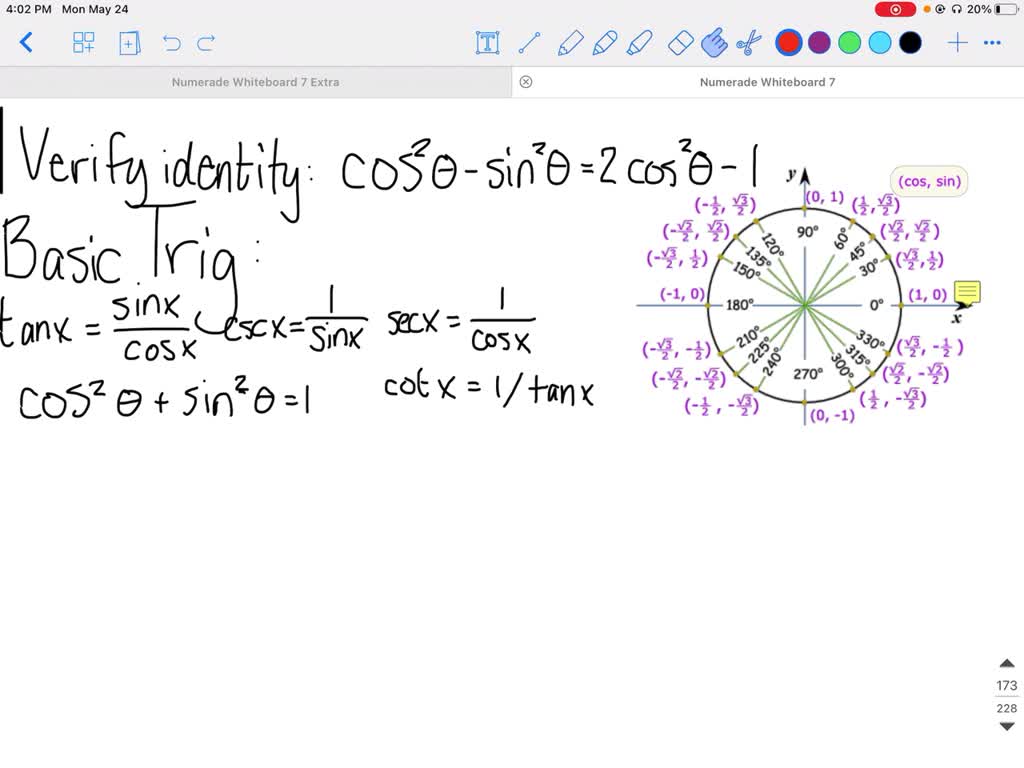Select the Text tool
The height and width of the screenshot is (768, 1024).
pyautogui.click(x=487, y=42)
